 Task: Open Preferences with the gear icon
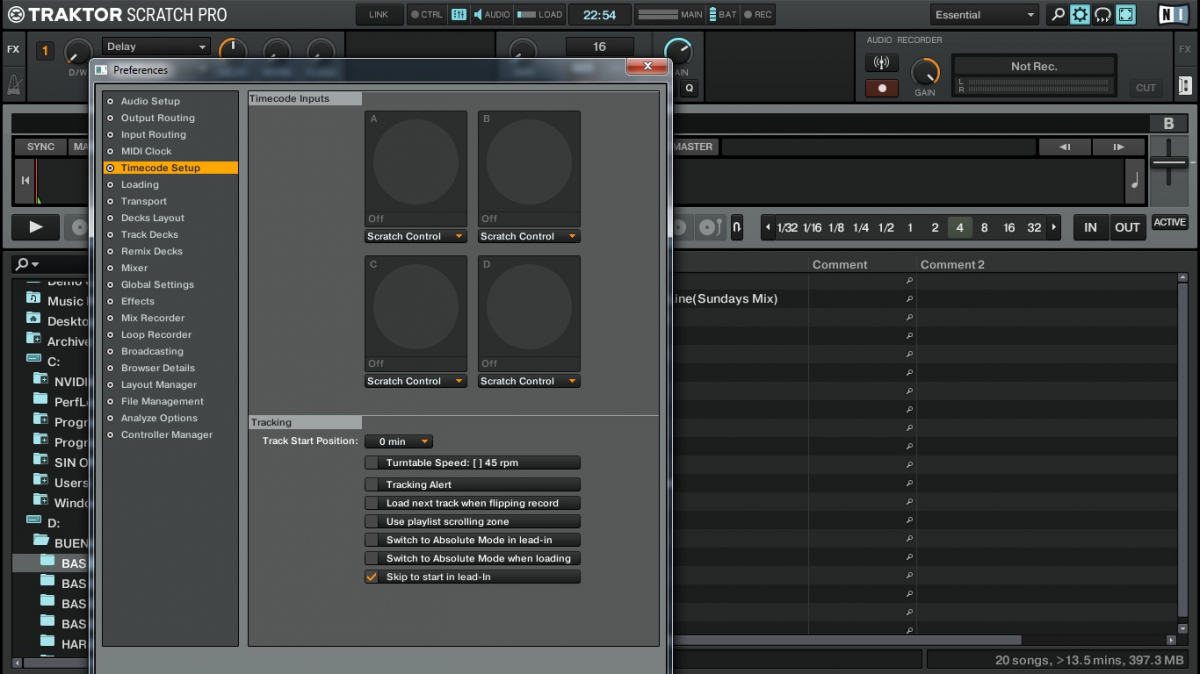(1080, 15)
